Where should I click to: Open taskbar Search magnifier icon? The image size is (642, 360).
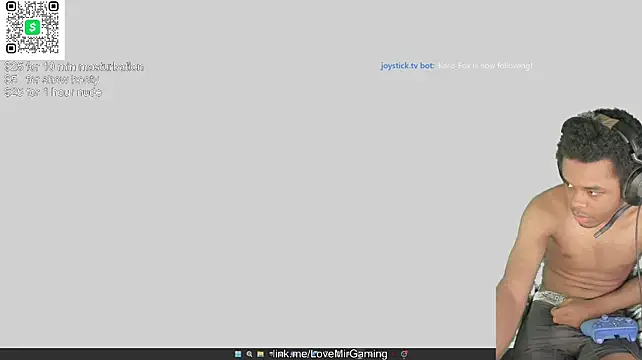click(249, 354)
